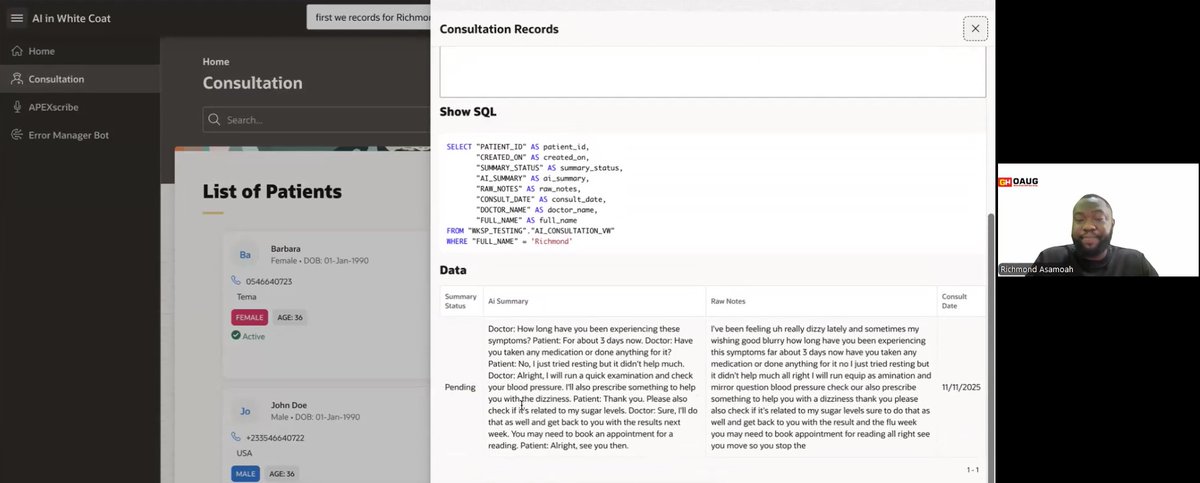
Task: Open Consultation in sidebar
Action: coord(80,79)
